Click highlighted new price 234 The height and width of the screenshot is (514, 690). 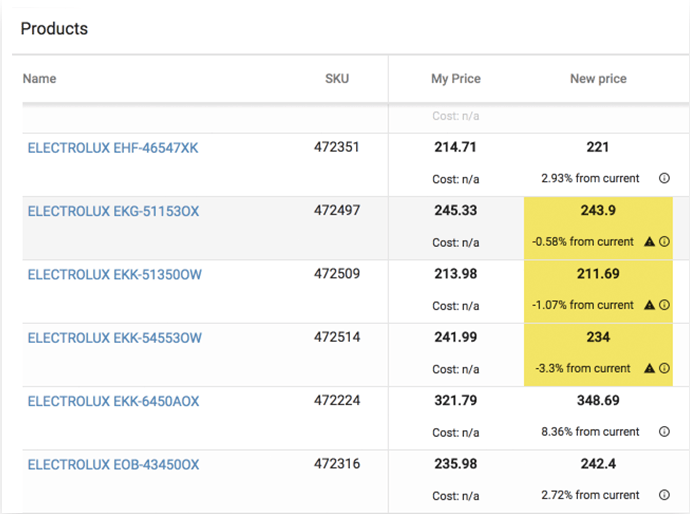click(x=598, y=337)
